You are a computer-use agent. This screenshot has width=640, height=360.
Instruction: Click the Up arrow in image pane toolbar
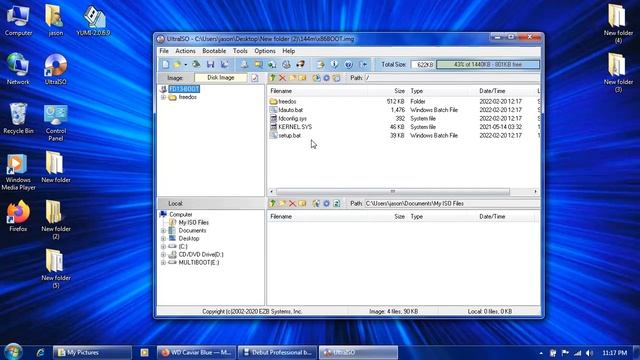[272, 78]
